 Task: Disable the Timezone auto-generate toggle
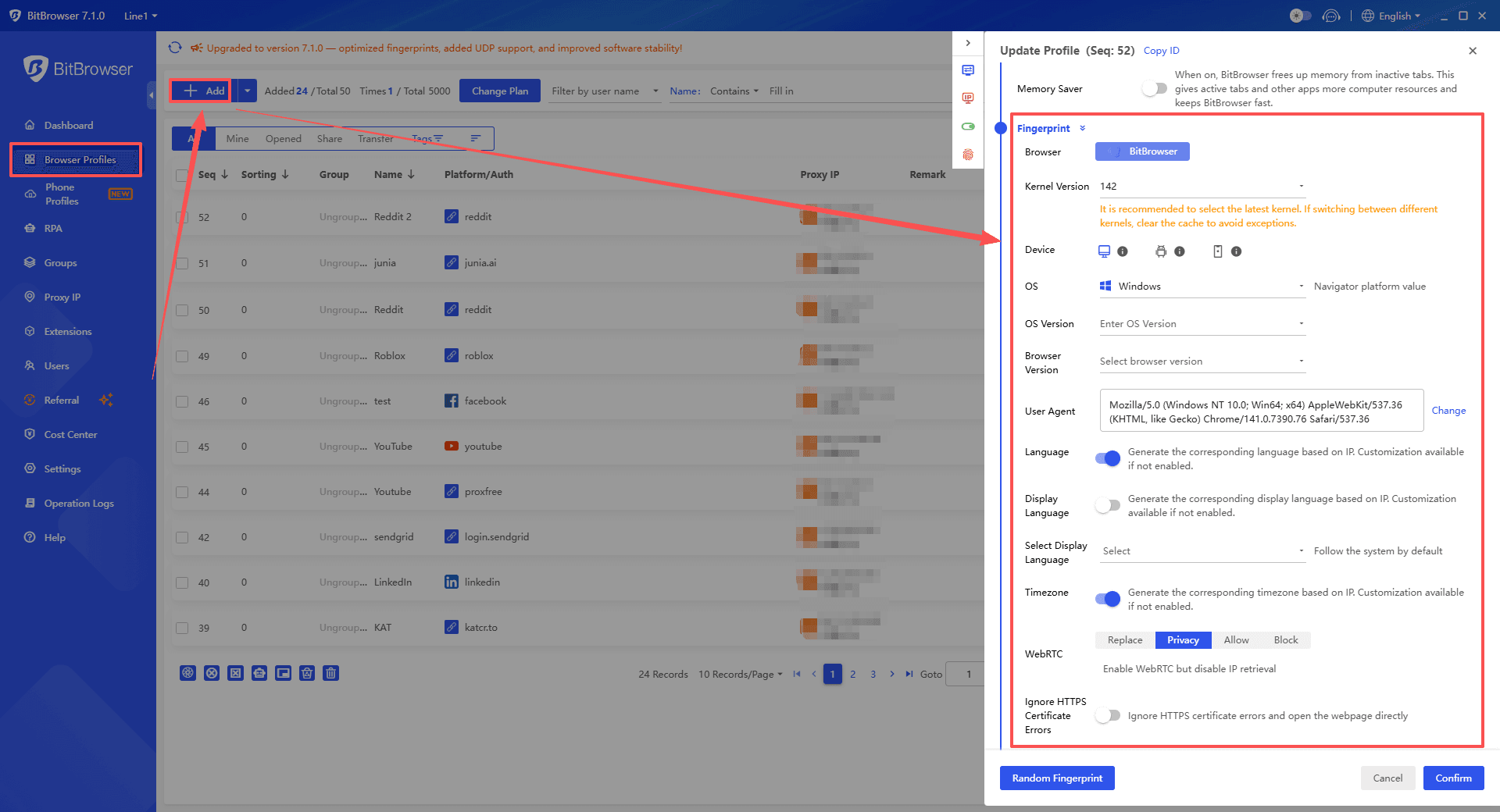(x=1107, y=599)
